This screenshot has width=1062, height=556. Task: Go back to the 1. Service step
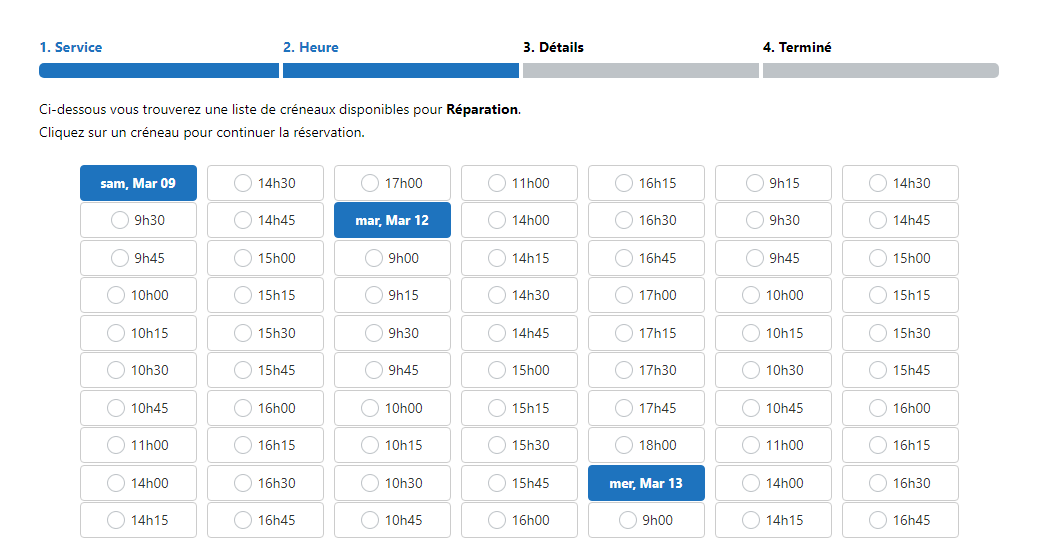pos(71,47)
